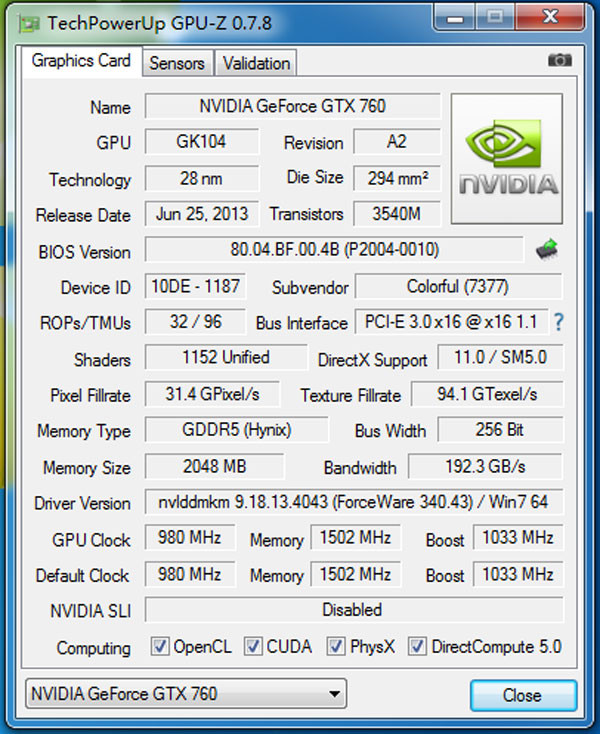600x734 pixels.
Task: Click the Driver Version label
Action: (82, 504)
